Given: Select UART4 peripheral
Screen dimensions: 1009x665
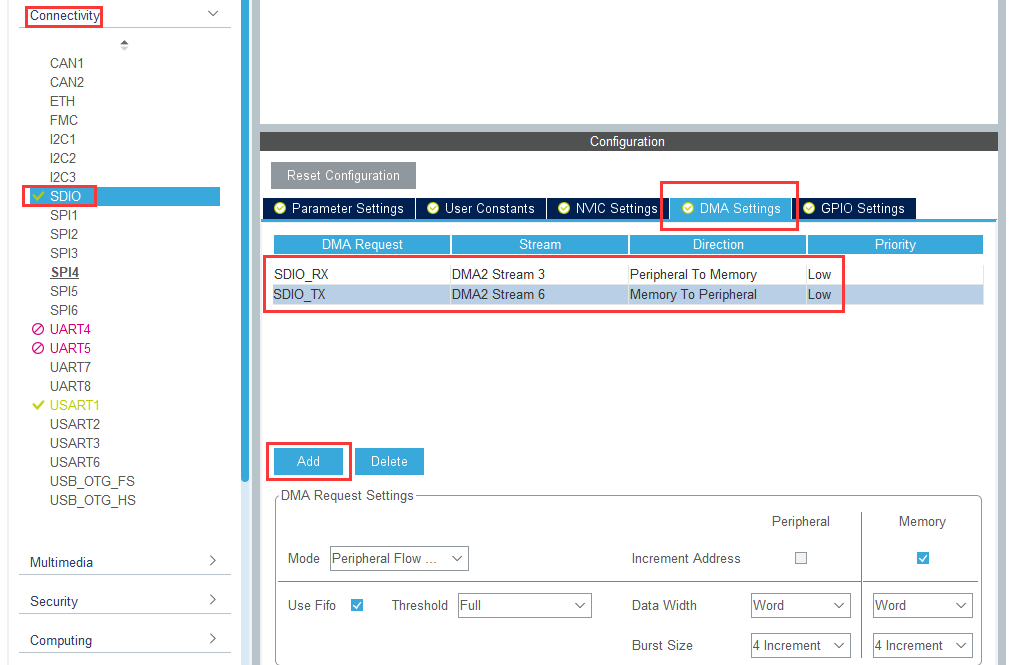Looking at the screenshot, I should [70, 329].
